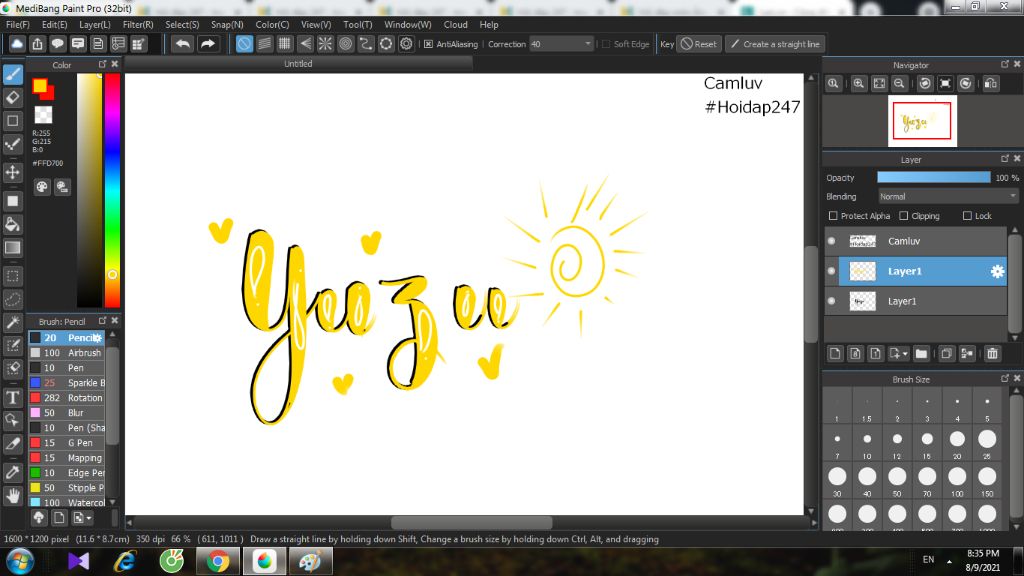Select the Airbrush brush
This screenshot has width=1024, height=576.
point(67,353)
